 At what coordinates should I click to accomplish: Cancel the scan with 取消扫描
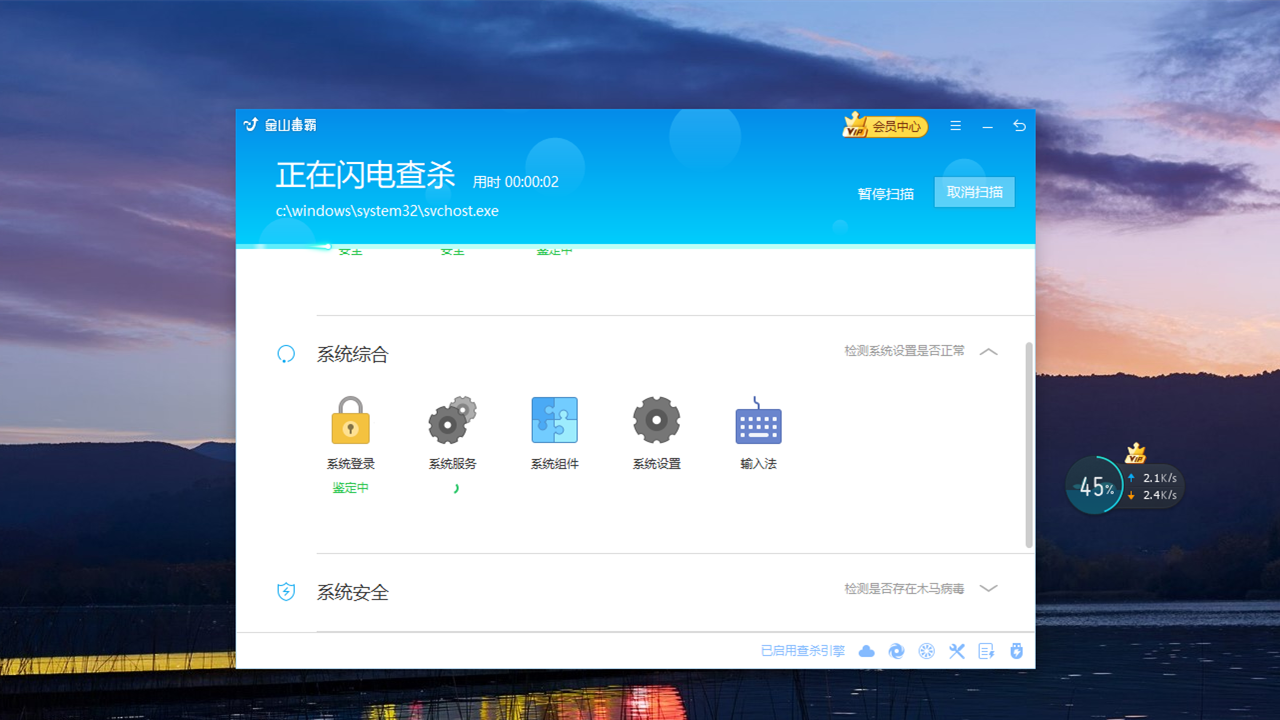tap(974, 192)
